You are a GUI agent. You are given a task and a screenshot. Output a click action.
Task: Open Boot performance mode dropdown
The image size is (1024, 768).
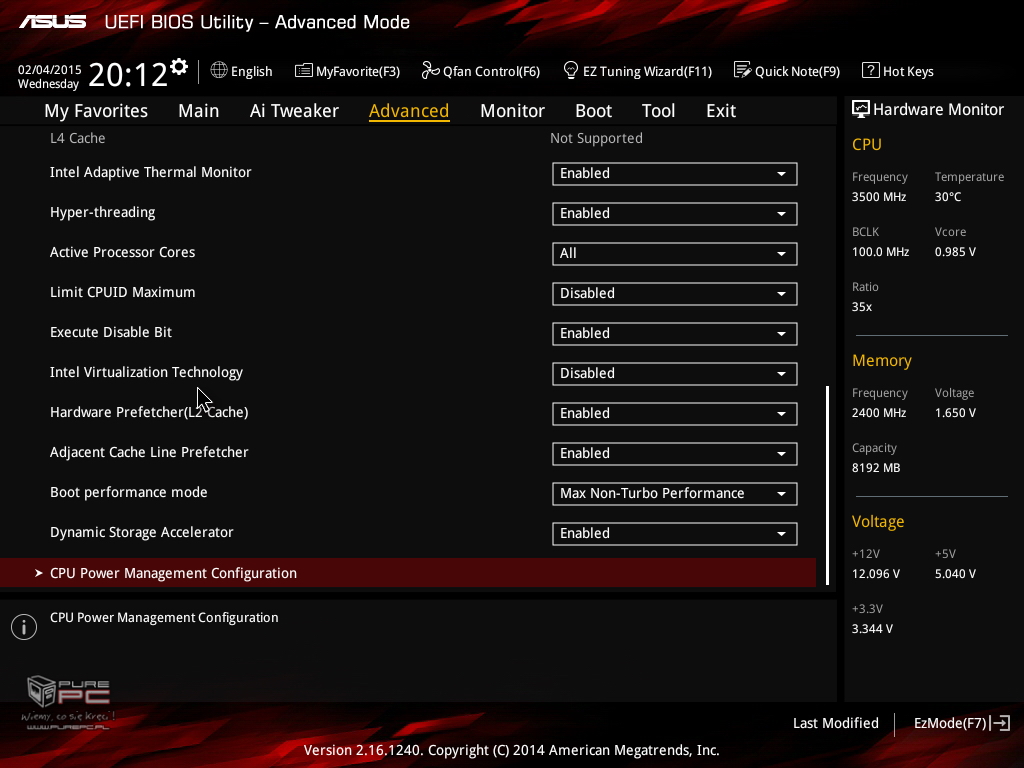tap(675, 494)
